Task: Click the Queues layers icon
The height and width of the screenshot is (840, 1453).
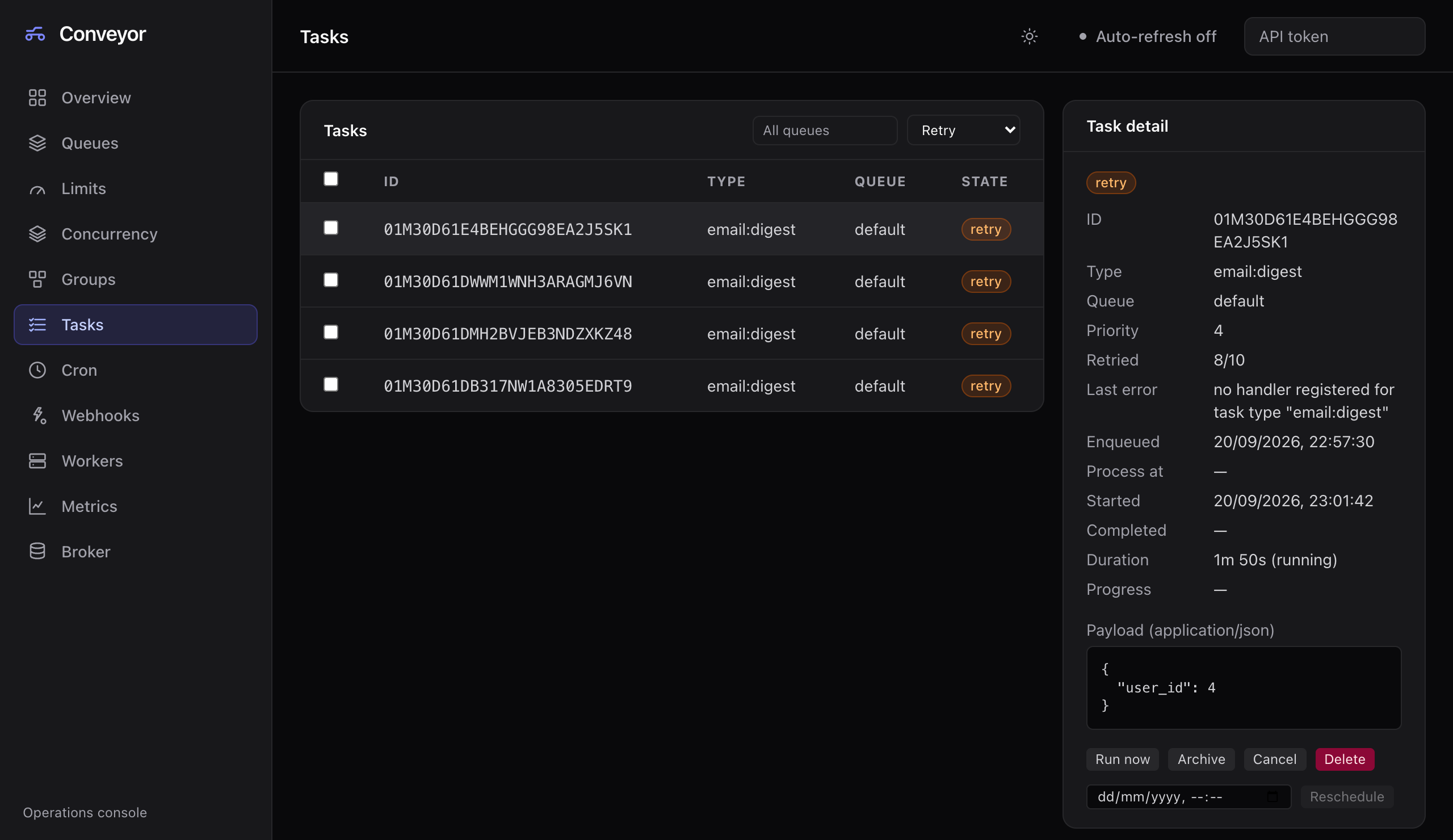Action: pos(37,143)
